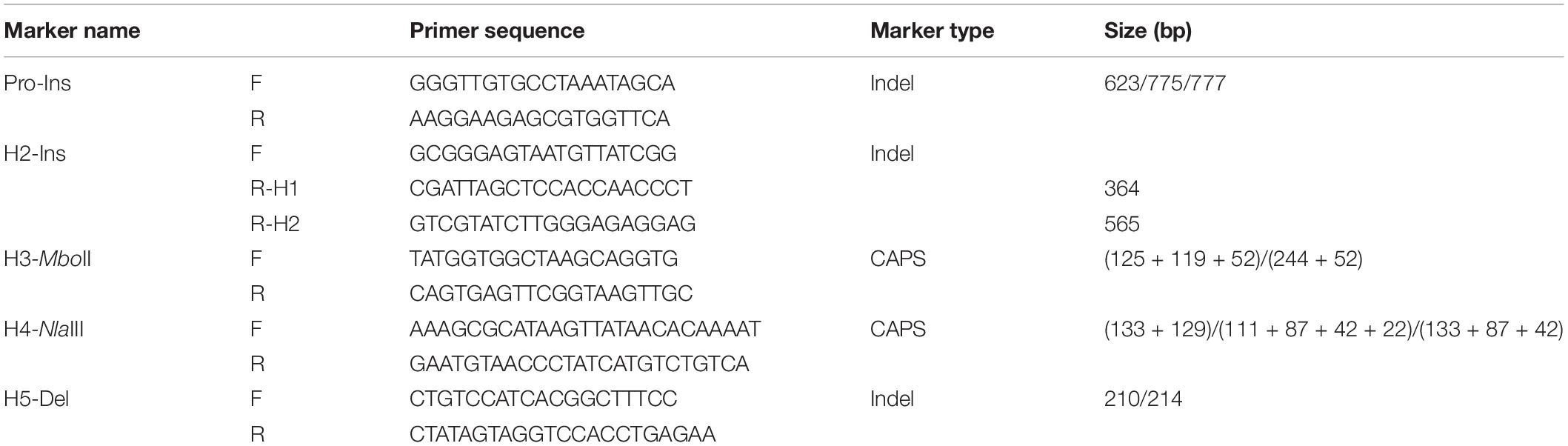Screen dimensions: 1568x446
Task: Click the R-H2 primer label
Action: click(275, 224)
